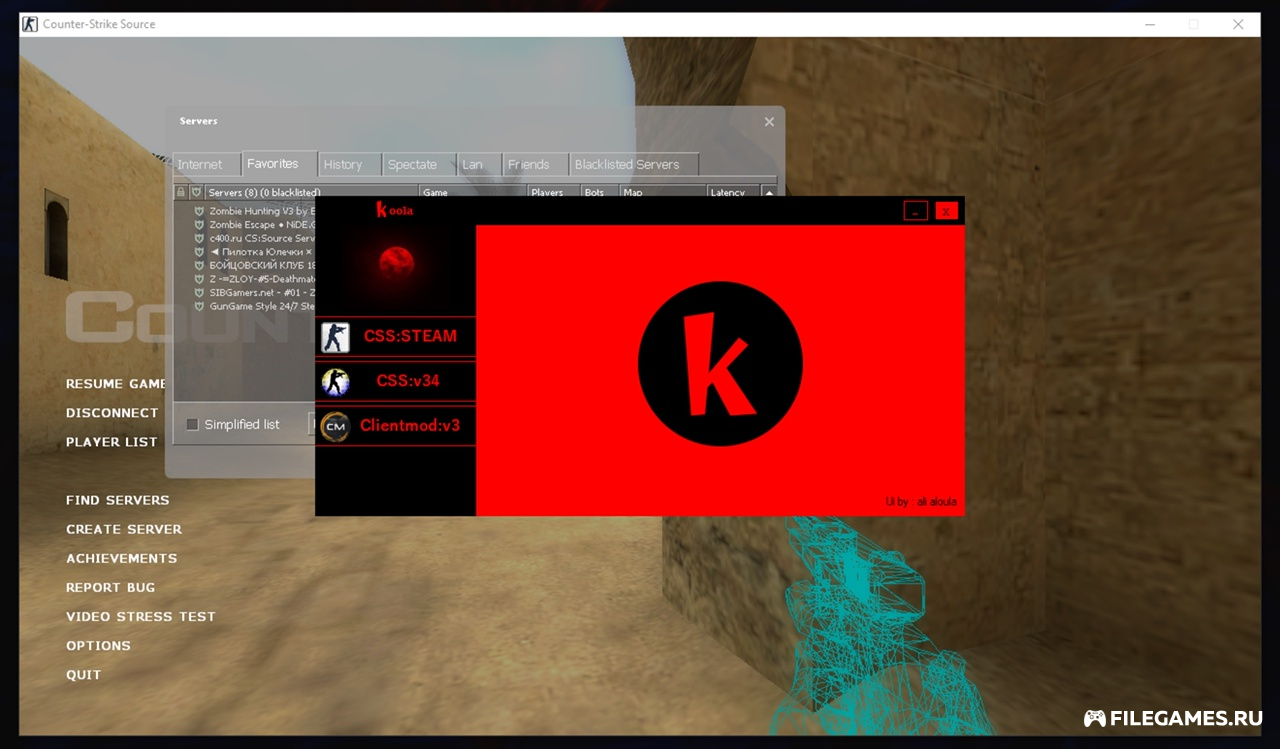Sort by the Players column header
The height and width of the screenshot is (749, 1280).
(x=554, y=192)
